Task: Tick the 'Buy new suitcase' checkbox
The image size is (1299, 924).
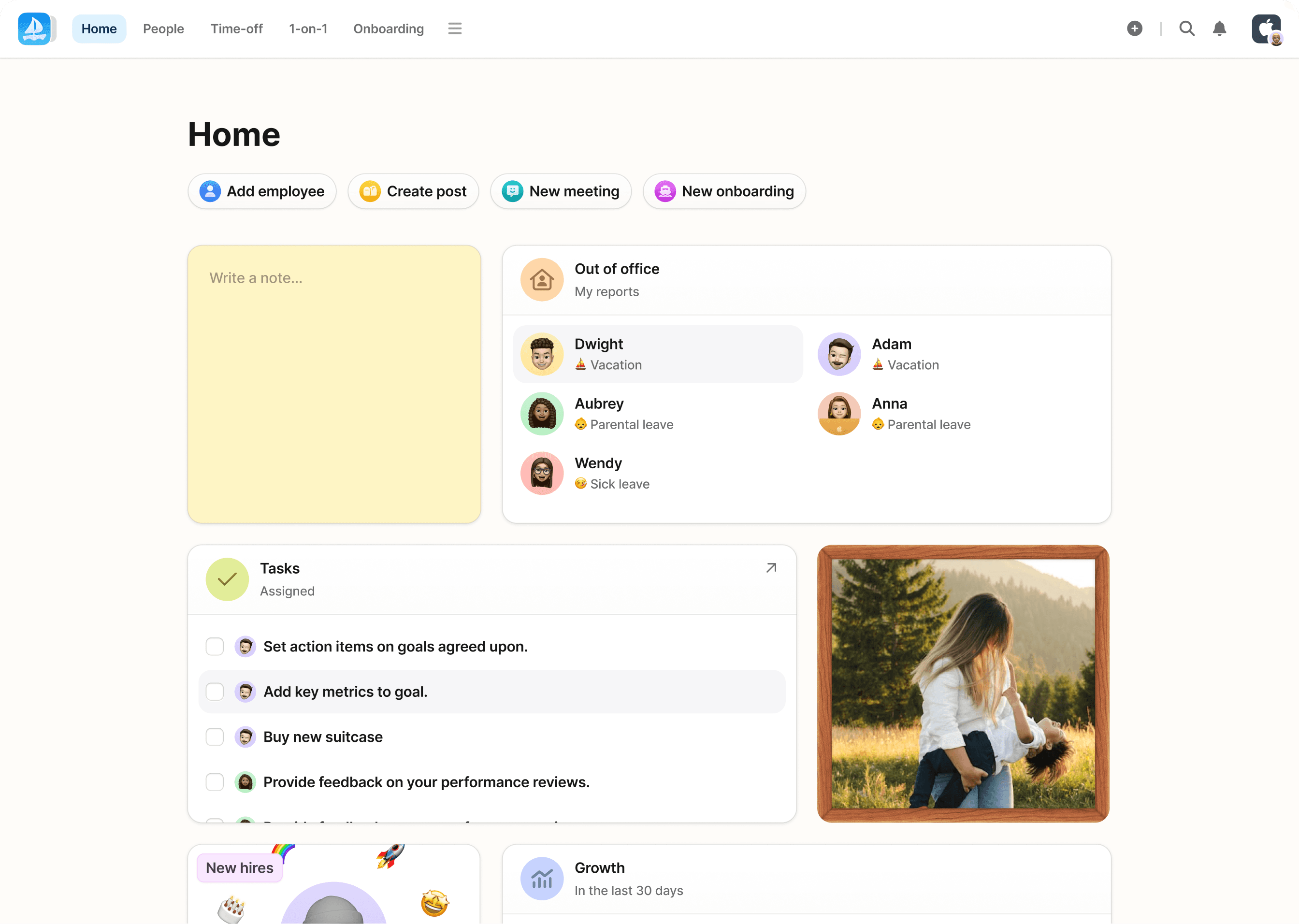Action: 215,737
